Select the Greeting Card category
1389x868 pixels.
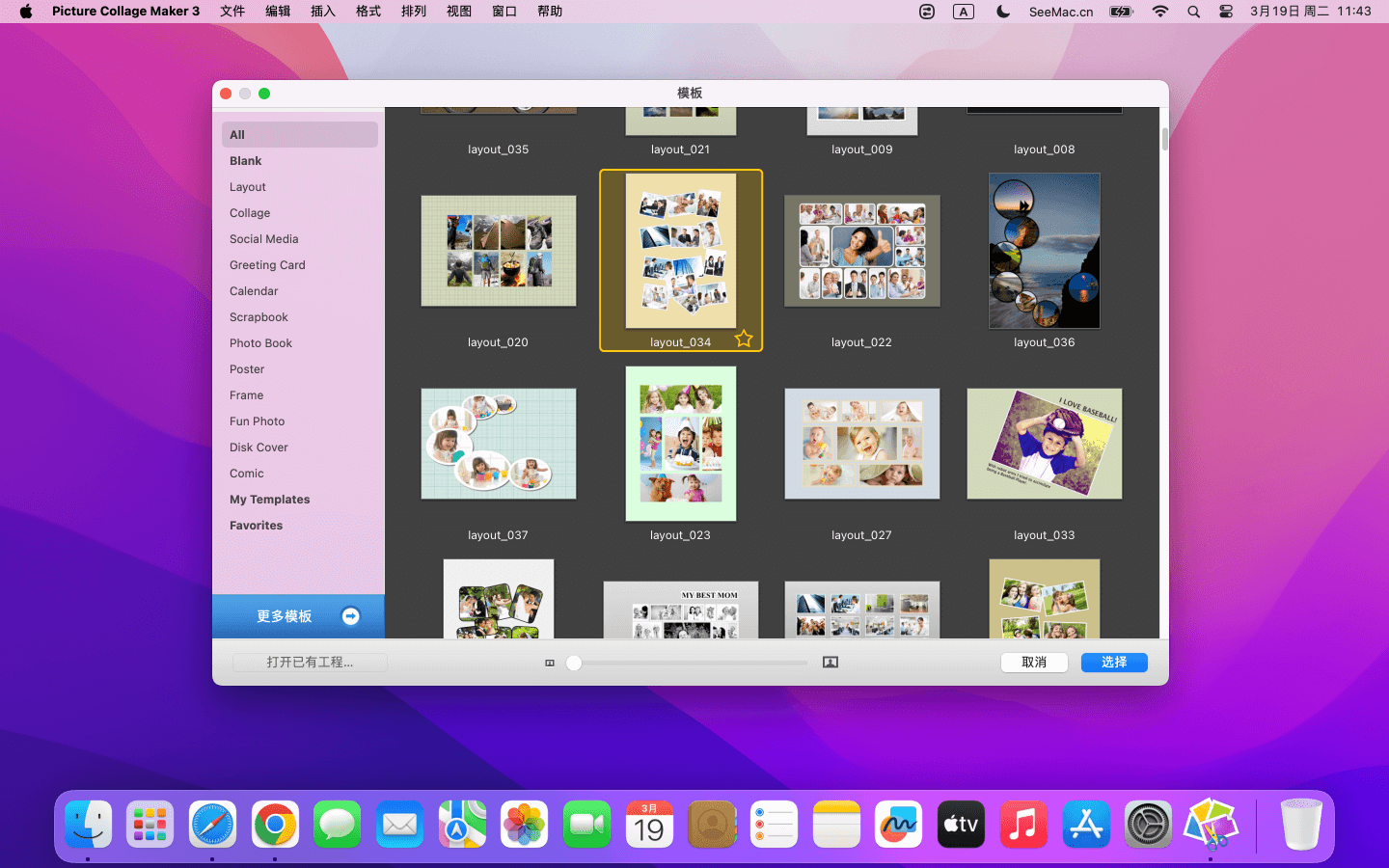pos(299,265)
